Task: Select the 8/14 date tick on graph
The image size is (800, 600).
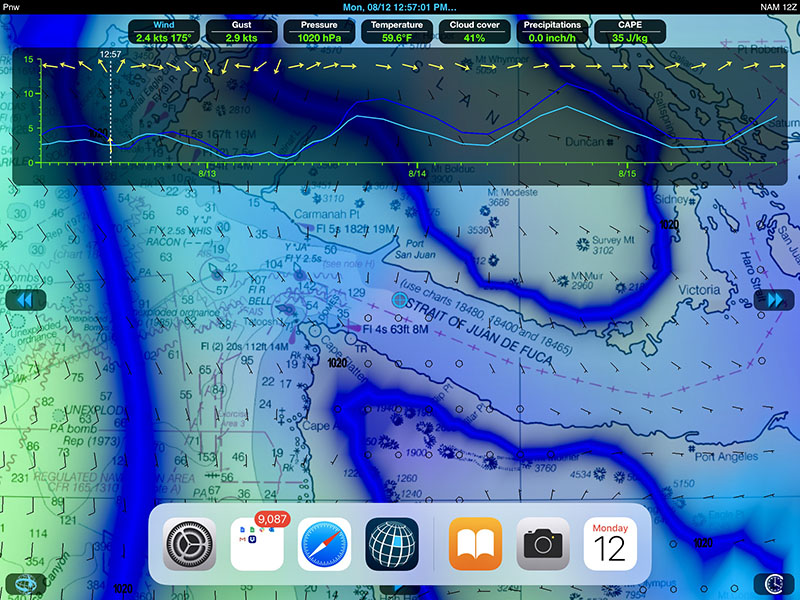Action: pyautogui.click(x=417, y=173)
